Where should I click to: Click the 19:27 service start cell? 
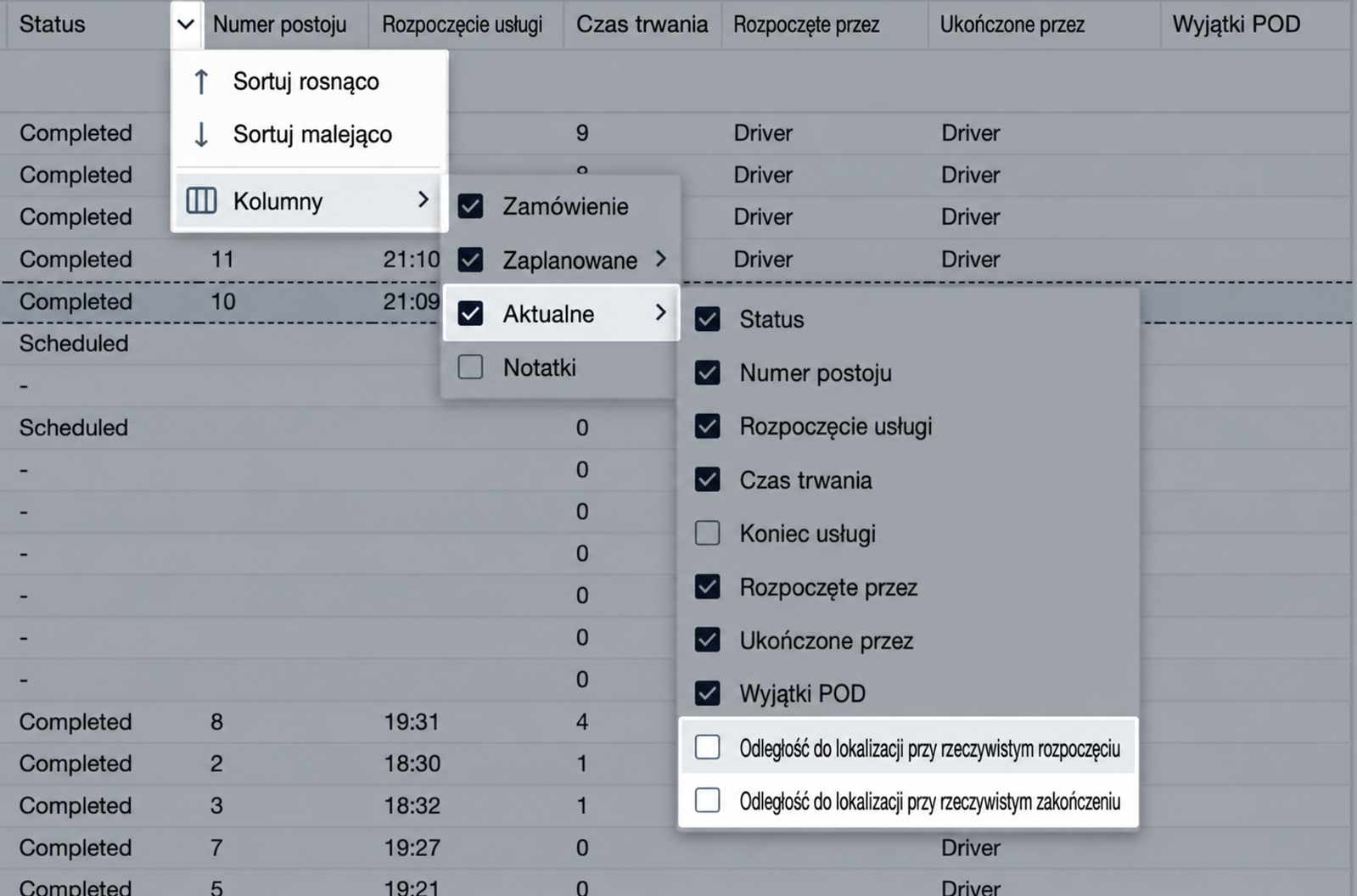pos(412,848)
